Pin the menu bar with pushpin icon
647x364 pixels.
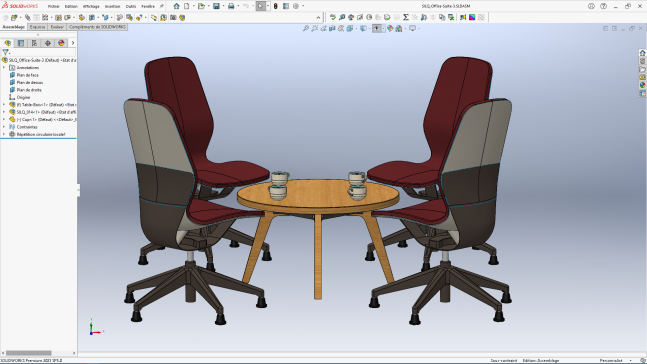[162, 6]
